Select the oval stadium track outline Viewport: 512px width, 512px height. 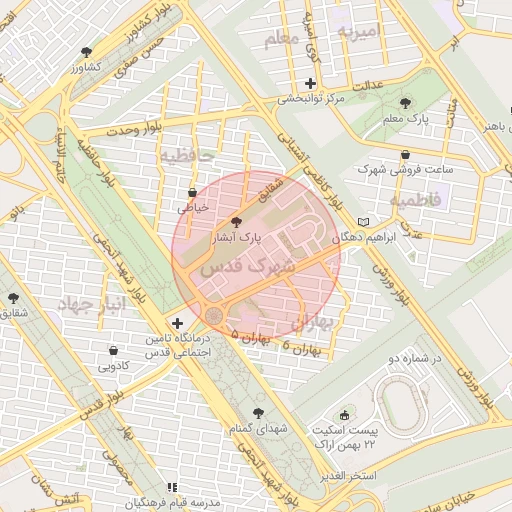click(400, 406)
